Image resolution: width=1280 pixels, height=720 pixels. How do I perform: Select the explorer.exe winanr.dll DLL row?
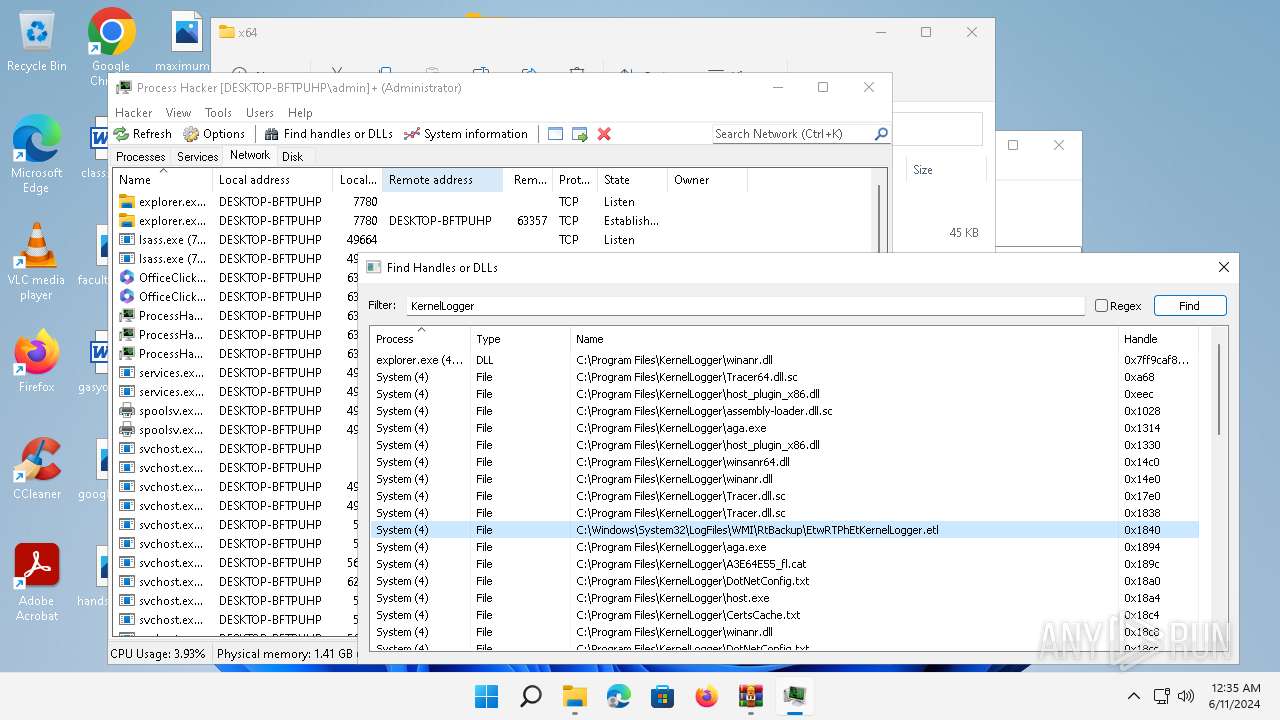coord(784,360)
